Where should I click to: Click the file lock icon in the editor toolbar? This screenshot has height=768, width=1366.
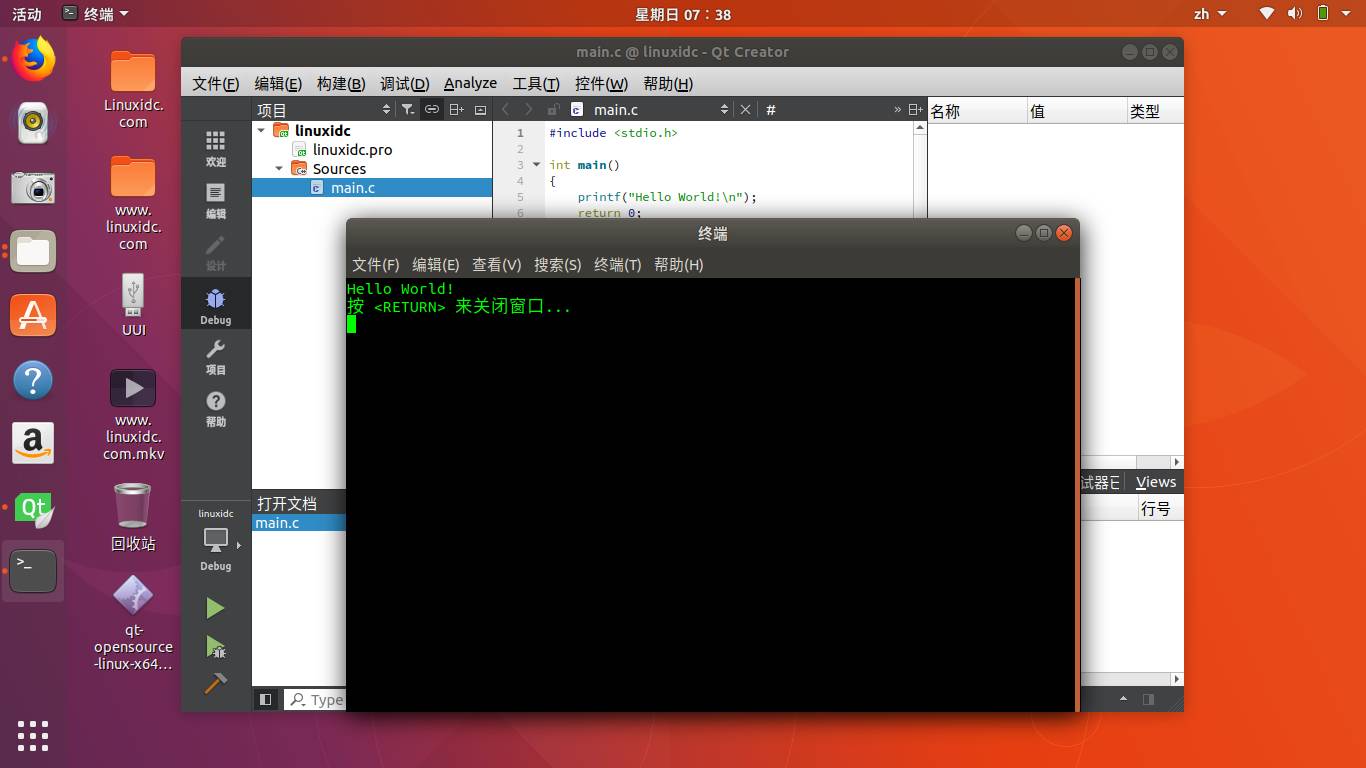[553, 109]
